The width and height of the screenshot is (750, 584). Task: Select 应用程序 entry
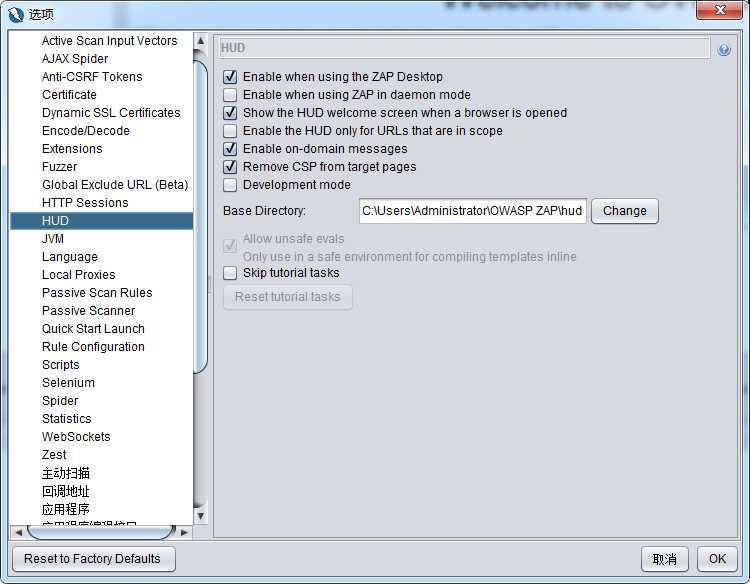[x=66, y=509]
